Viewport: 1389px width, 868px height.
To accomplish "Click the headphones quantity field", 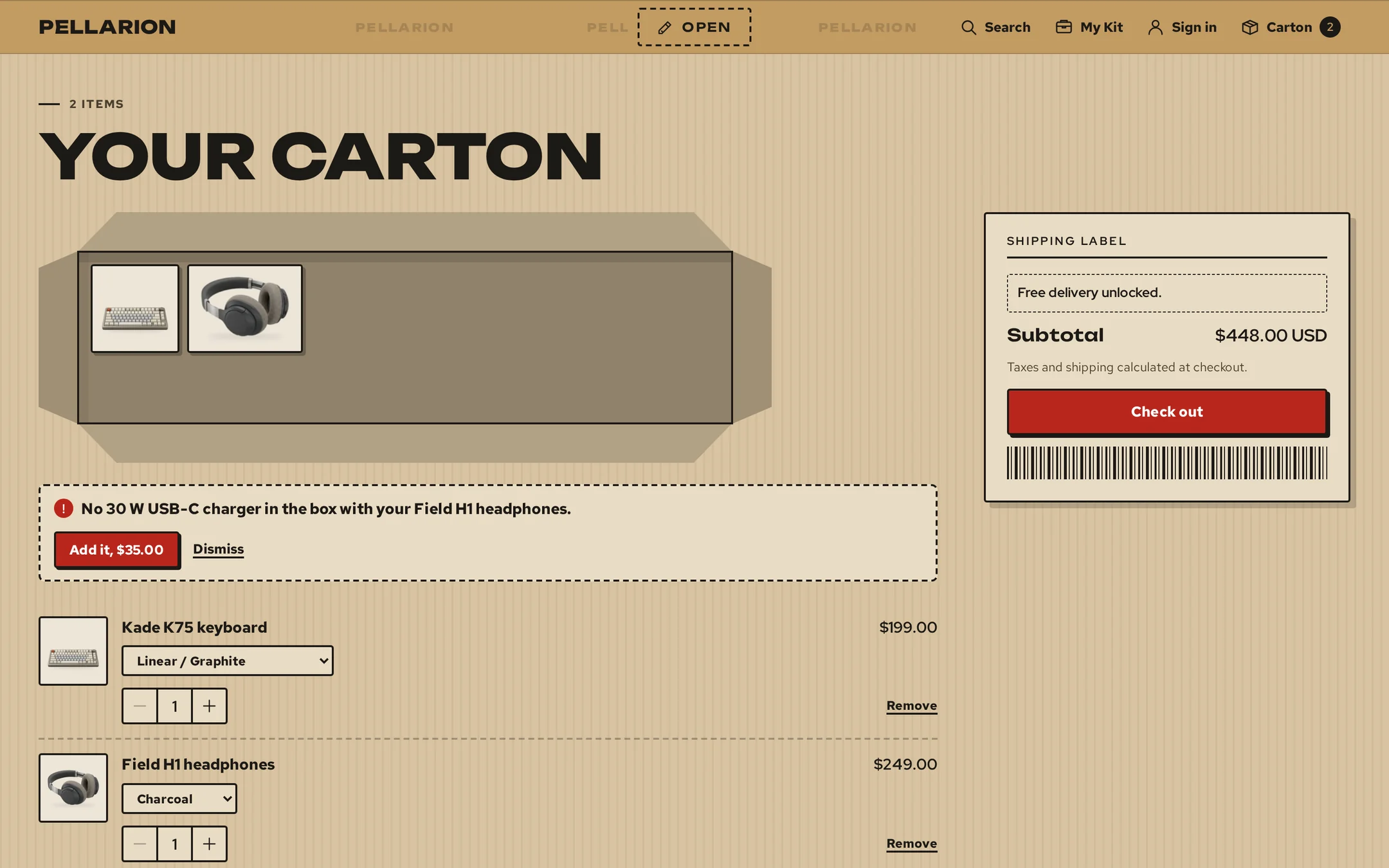I will [x=174, y=844].
